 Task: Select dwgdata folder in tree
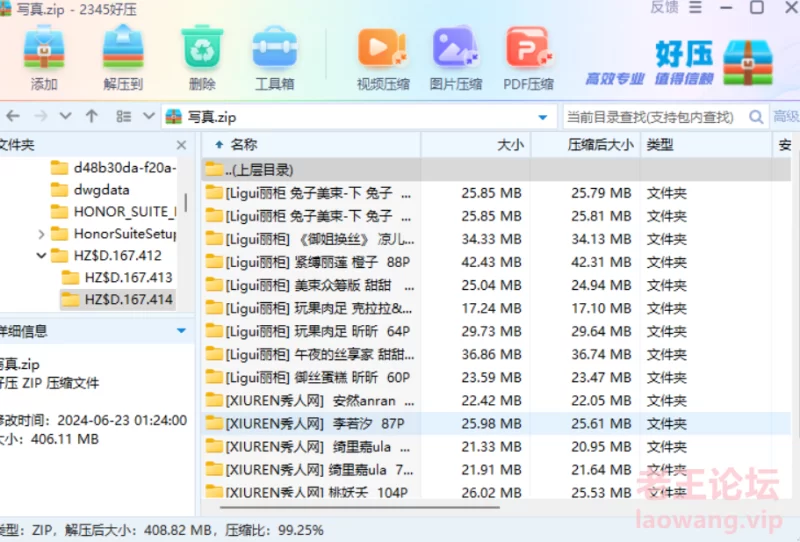(90, 190)
